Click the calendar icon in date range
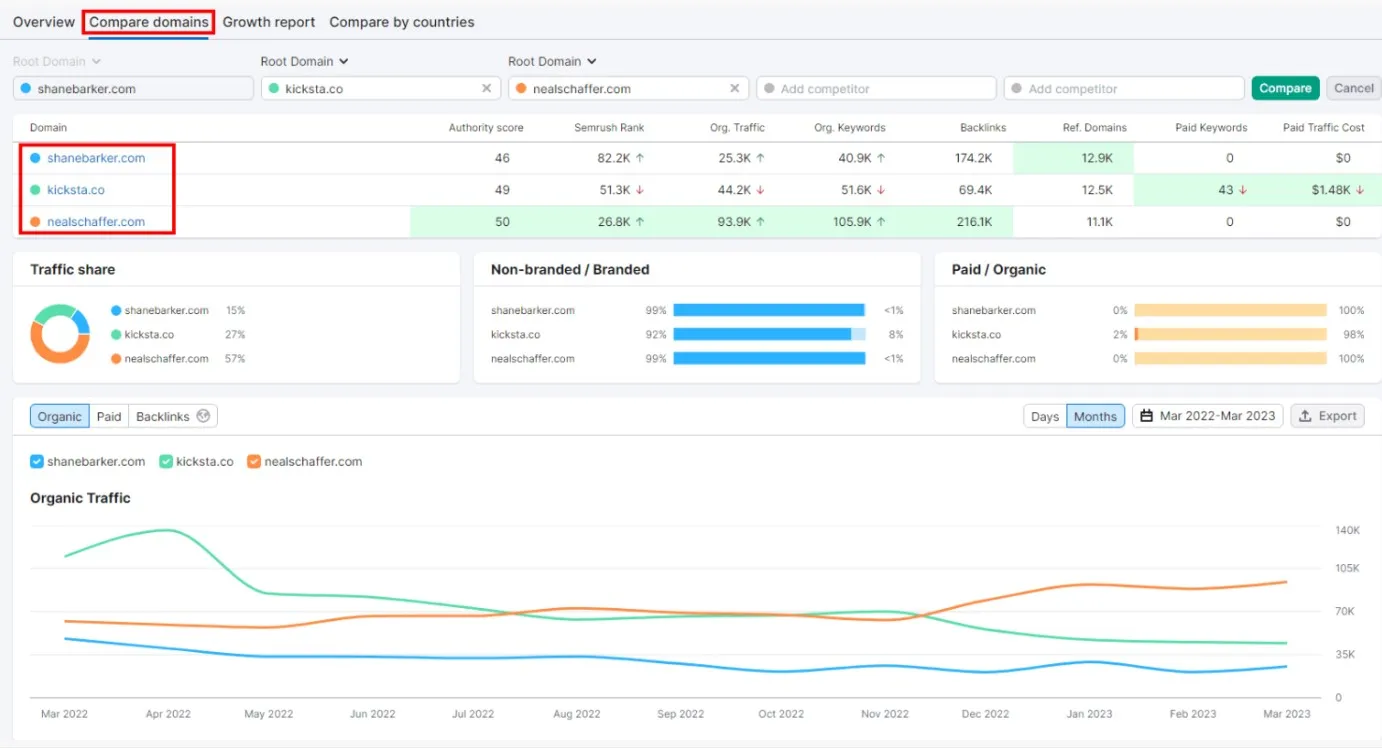 [x=1147, y=416]
